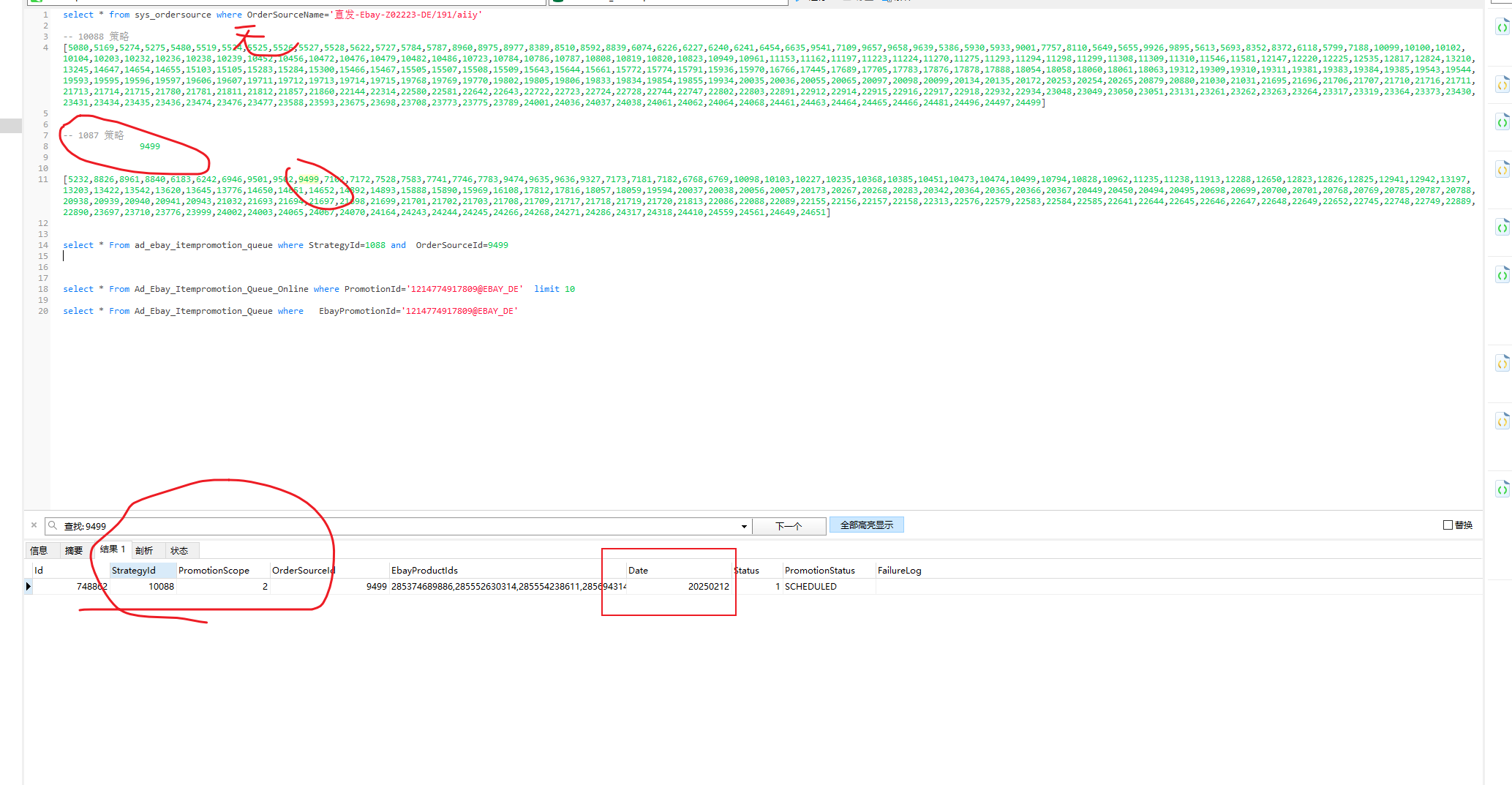Close the find bar with the X
Screen dimensions: 1512x785
[34, 525]
